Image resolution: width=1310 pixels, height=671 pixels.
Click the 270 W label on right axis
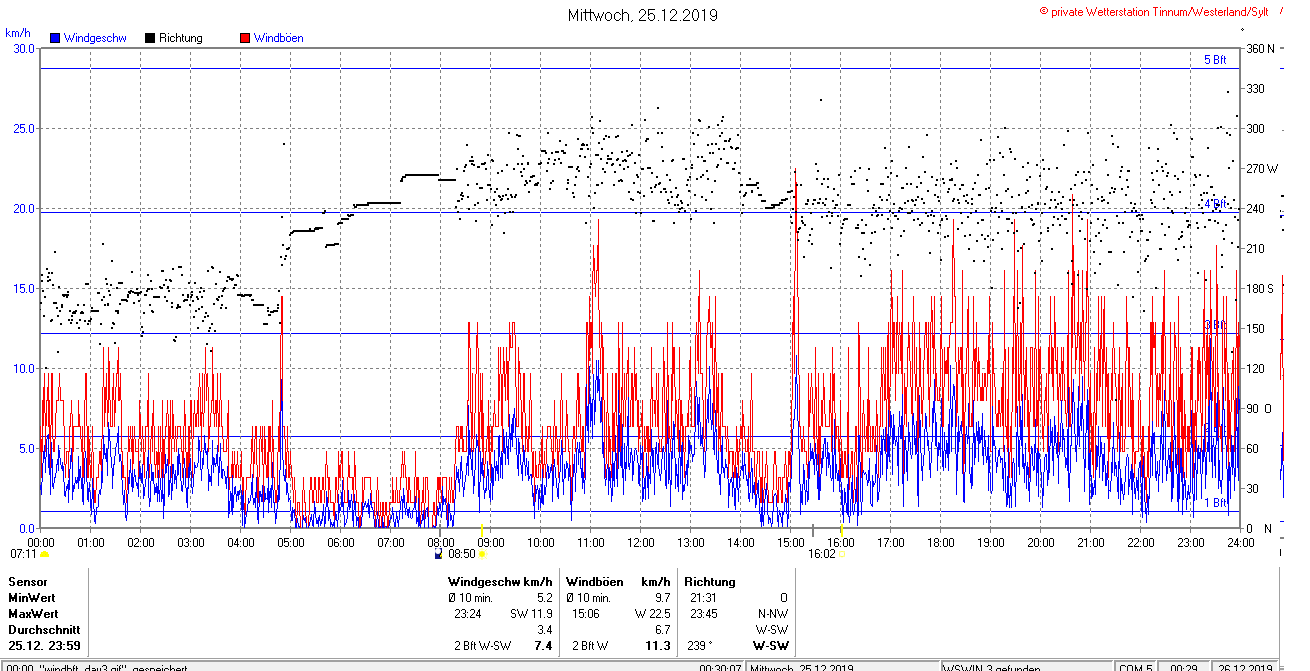(1261, 169)
